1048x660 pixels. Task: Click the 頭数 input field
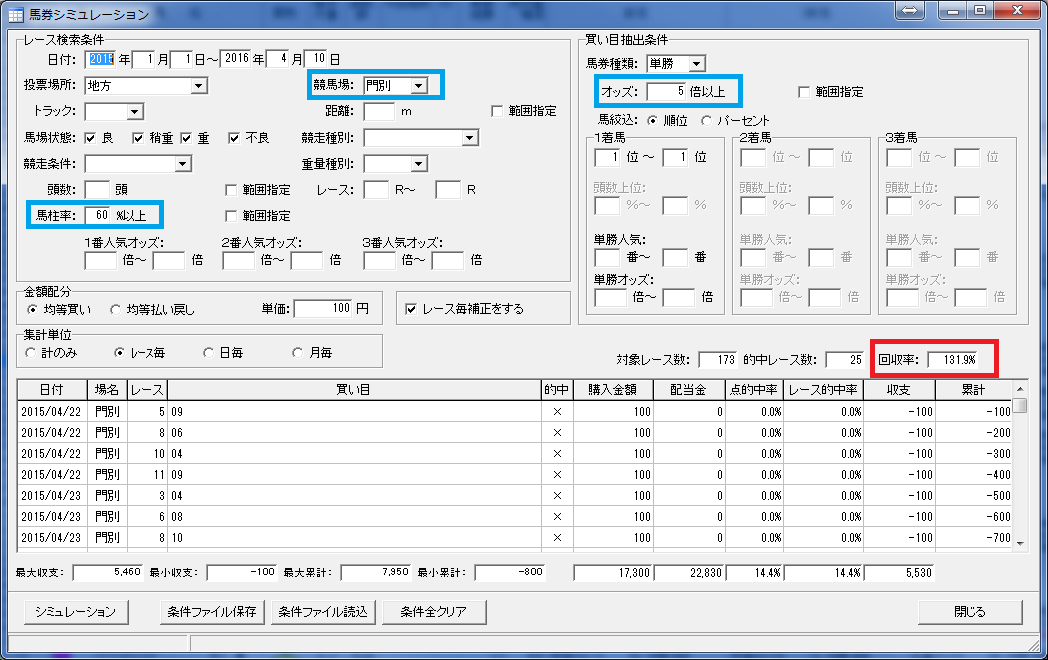pos(97,190)
